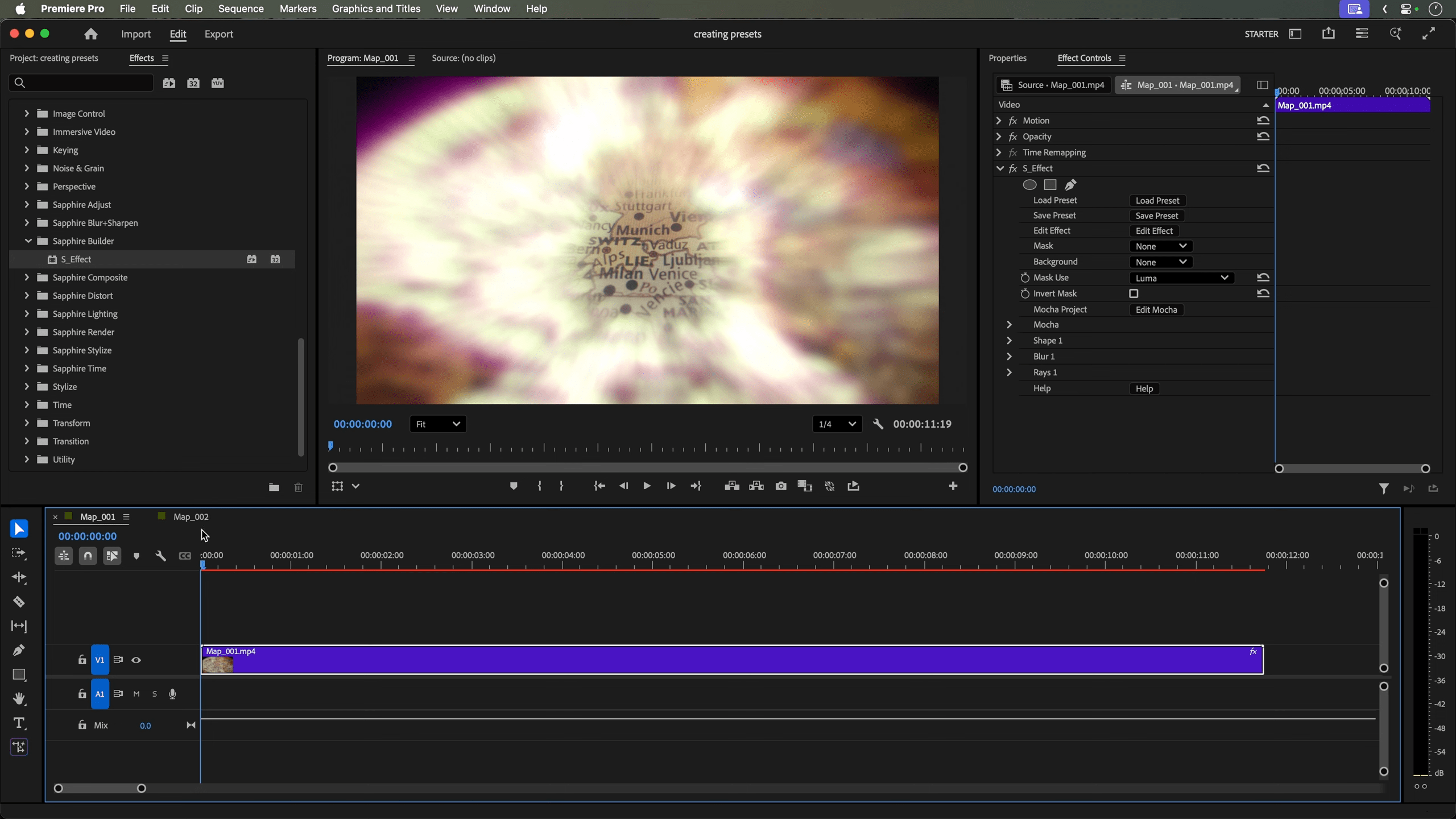Mute the A1 audio track

136,693
